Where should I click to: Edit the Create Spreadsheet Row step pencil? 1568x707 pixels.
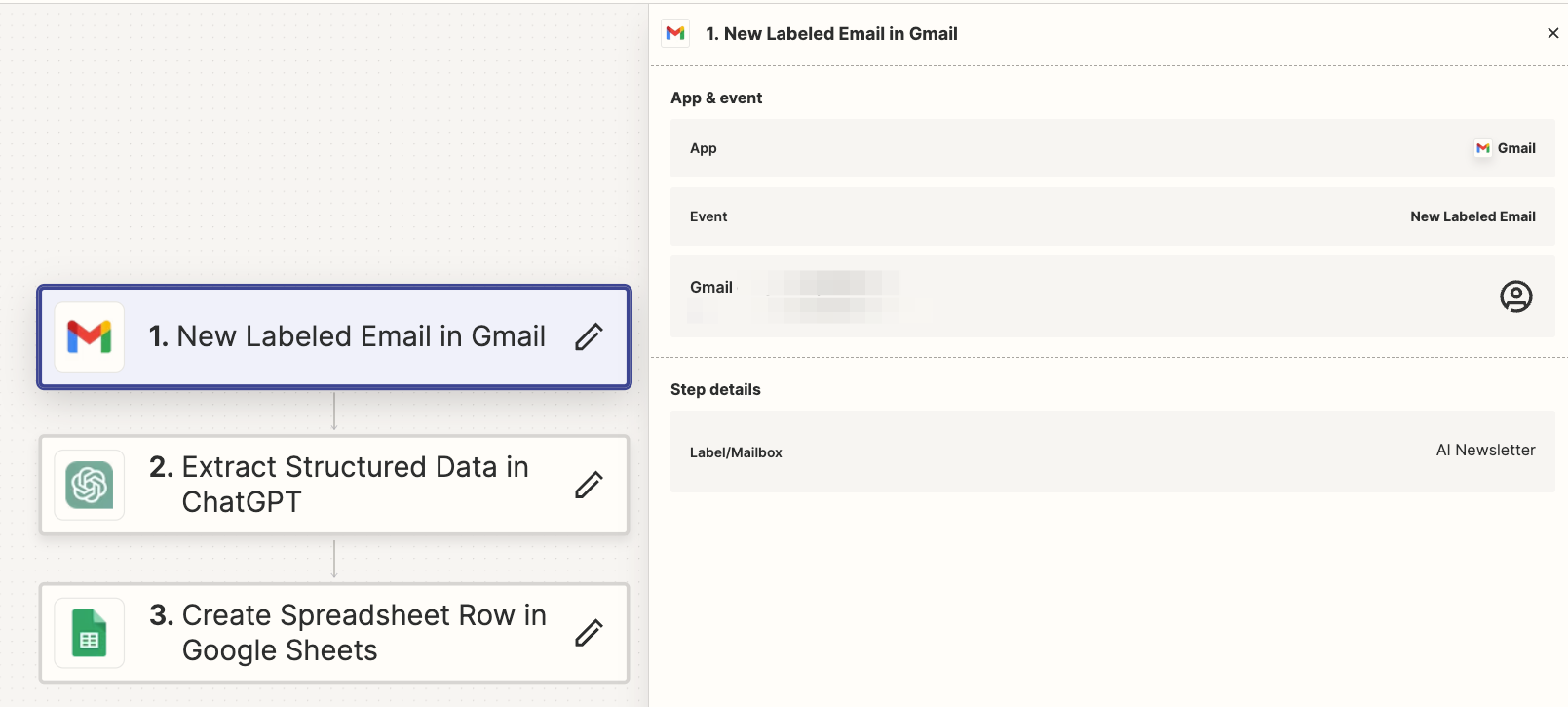pyautogui.click(x=589, y=633)
